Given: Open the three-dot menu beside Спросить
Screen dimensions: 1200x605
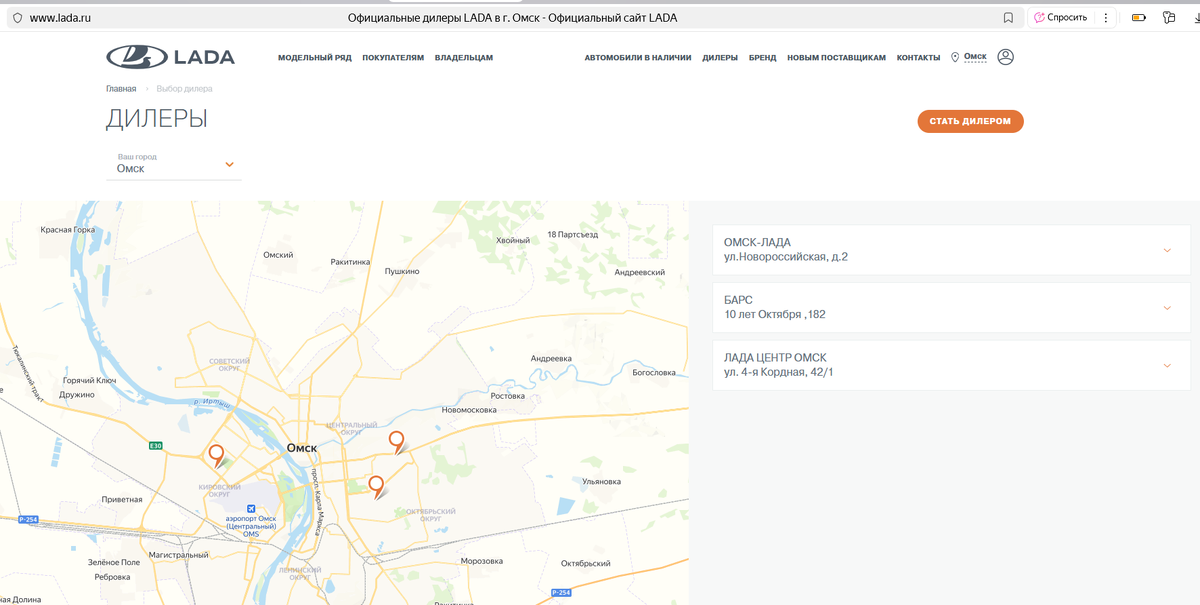Looking at the screenshot, I should point(1105,17).
